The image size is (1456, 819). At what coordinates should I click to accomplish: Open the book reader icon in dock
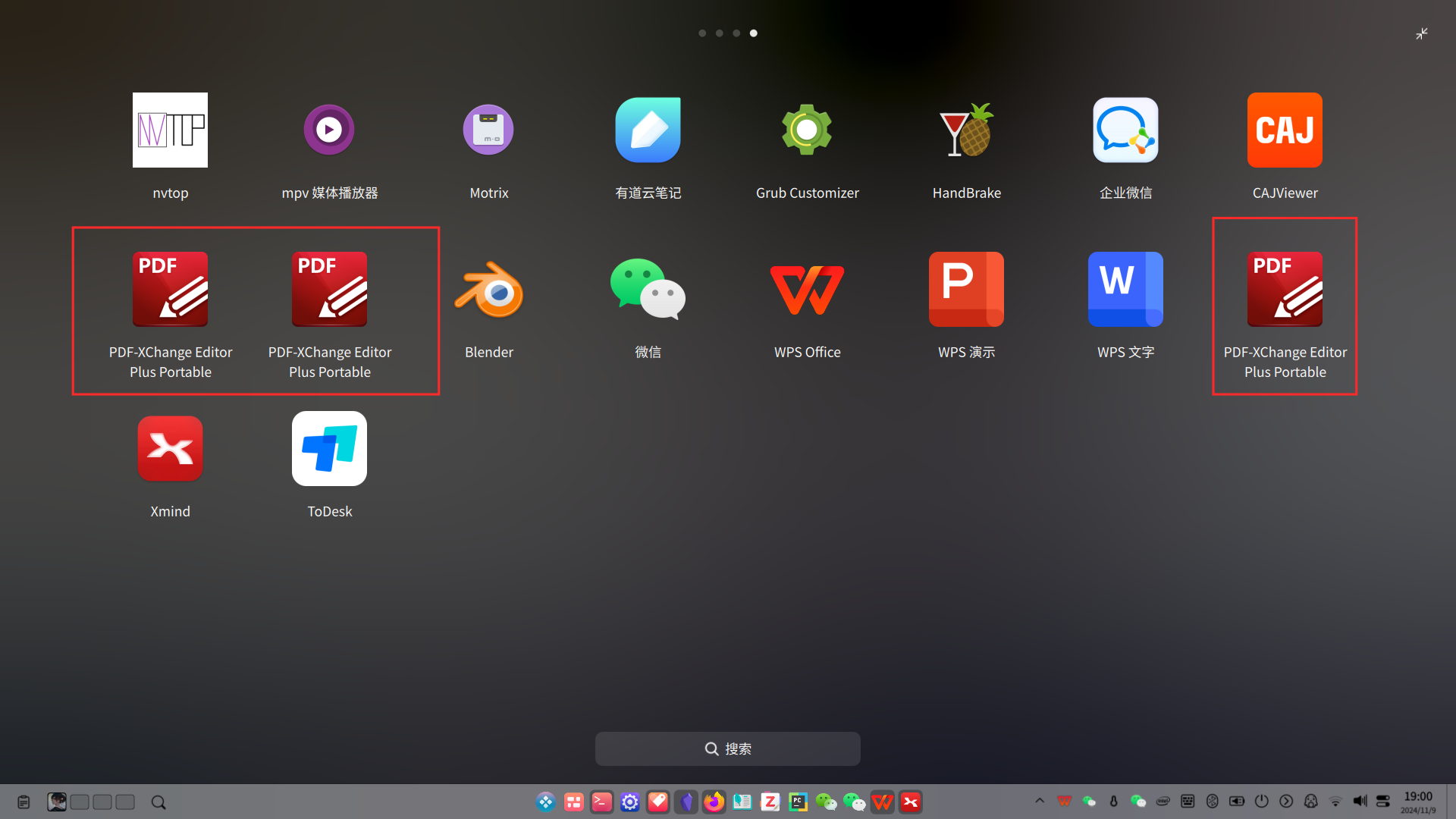tap(742, 802)
